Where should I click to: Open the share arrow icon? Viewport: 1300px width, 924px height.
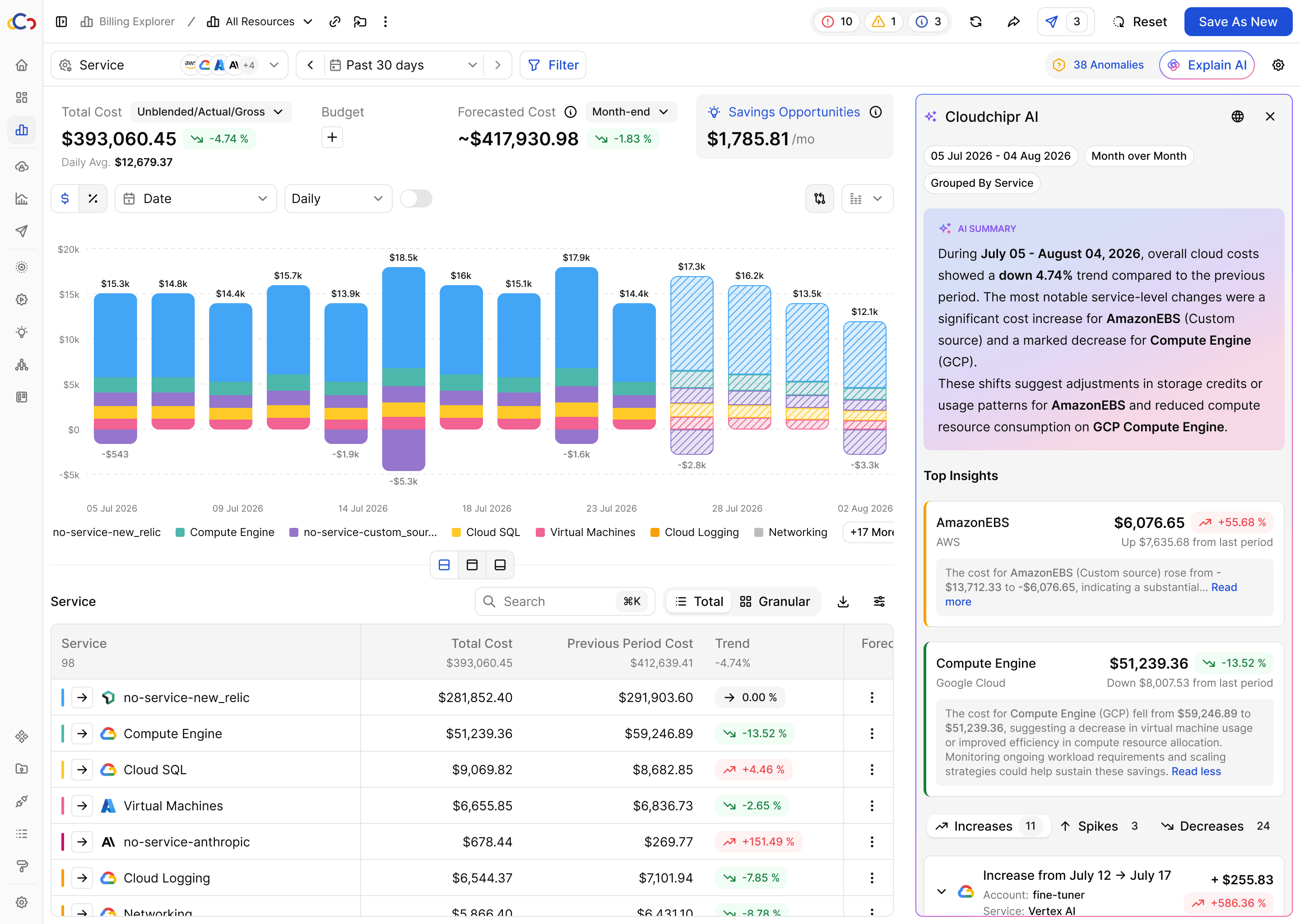[1013, 22]
